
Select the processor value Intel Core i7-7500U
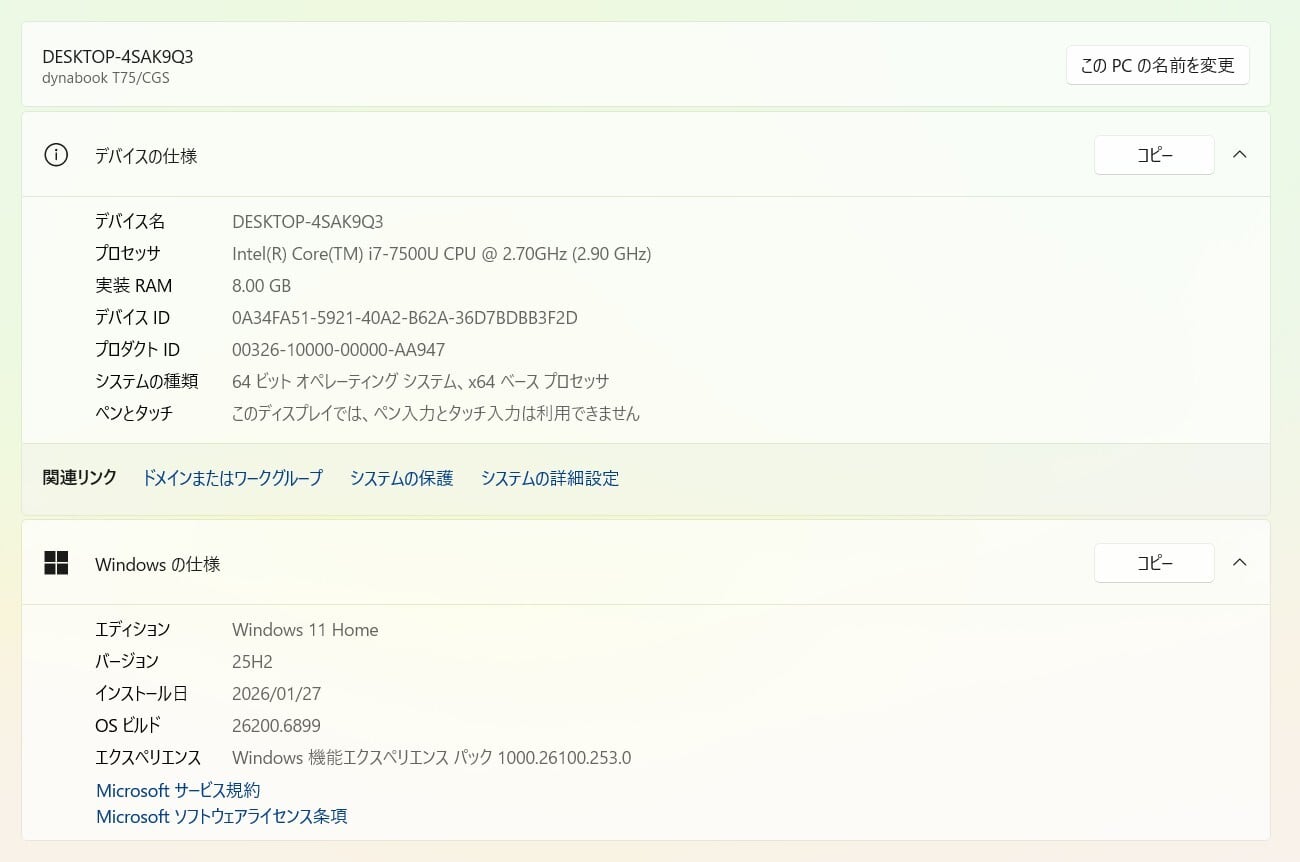442,253
